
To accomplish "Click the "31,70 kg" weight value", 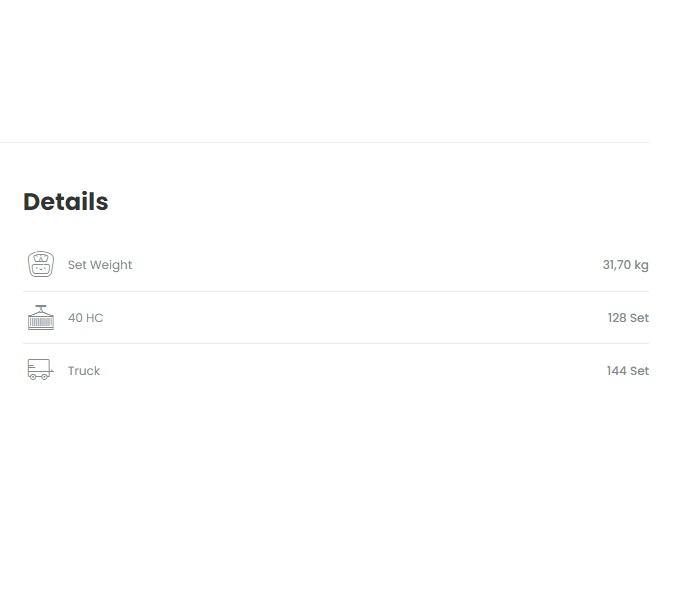I will click(625, 265).
